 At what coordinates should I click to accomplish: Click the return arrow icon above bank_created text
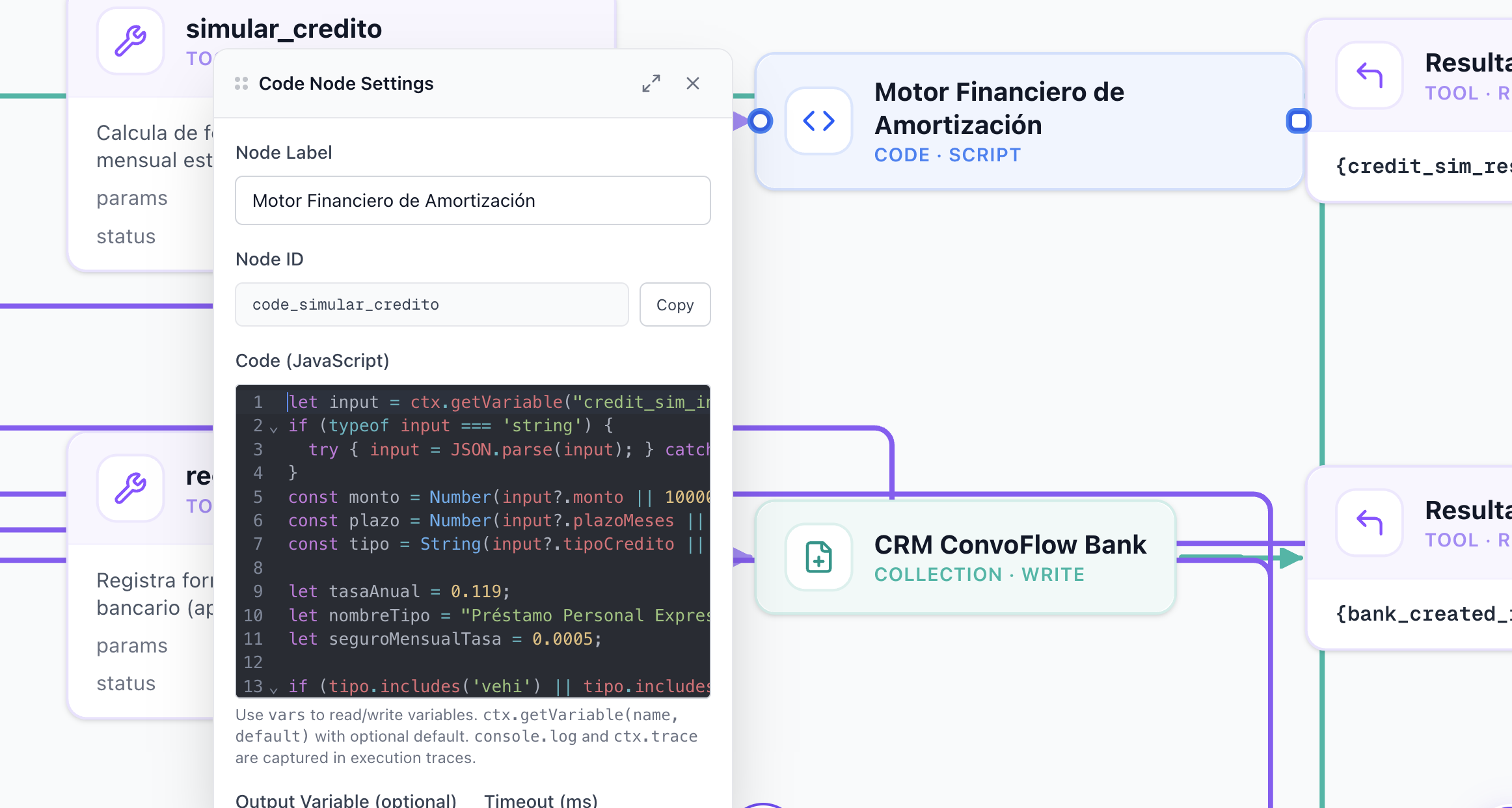1369,522
